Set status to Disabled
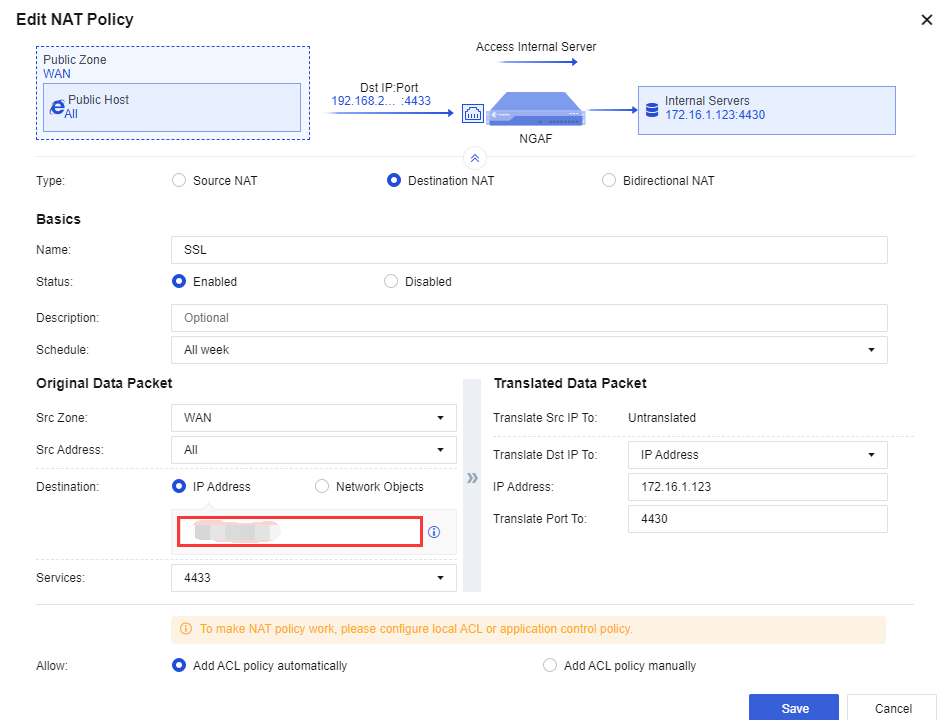 pos(391,282)
